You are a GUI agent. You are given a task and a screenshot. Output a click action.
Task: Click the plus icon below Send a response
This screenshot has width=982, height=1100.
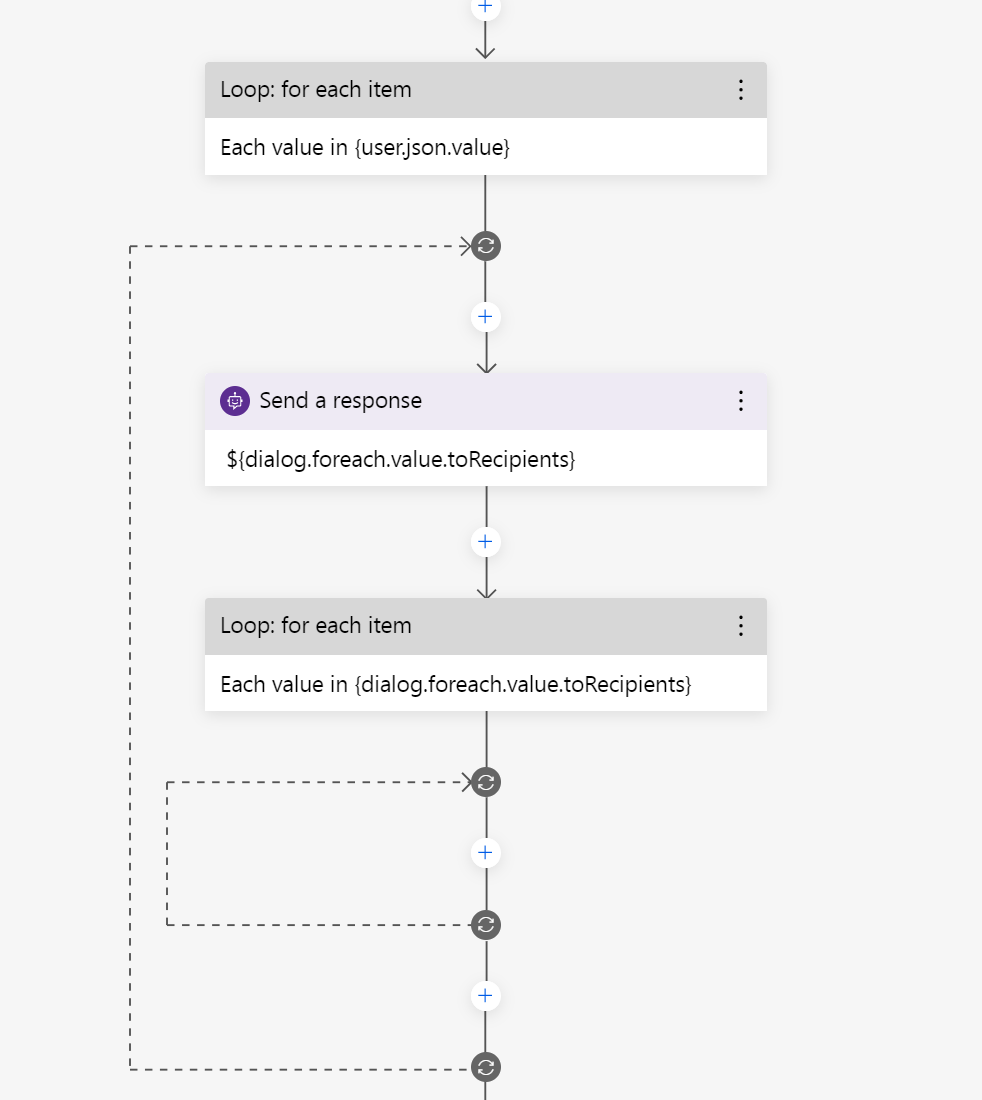click(x=485, y=541)
